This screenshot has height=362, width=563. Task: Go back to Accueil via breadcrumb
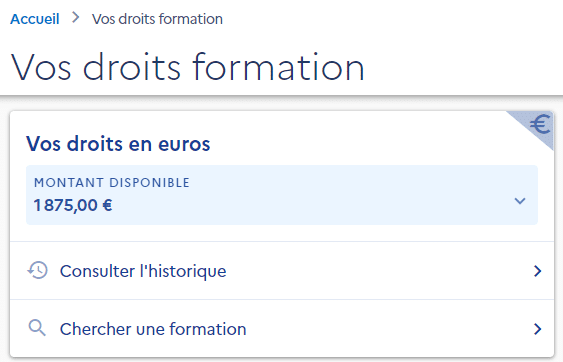pos(35,19)
